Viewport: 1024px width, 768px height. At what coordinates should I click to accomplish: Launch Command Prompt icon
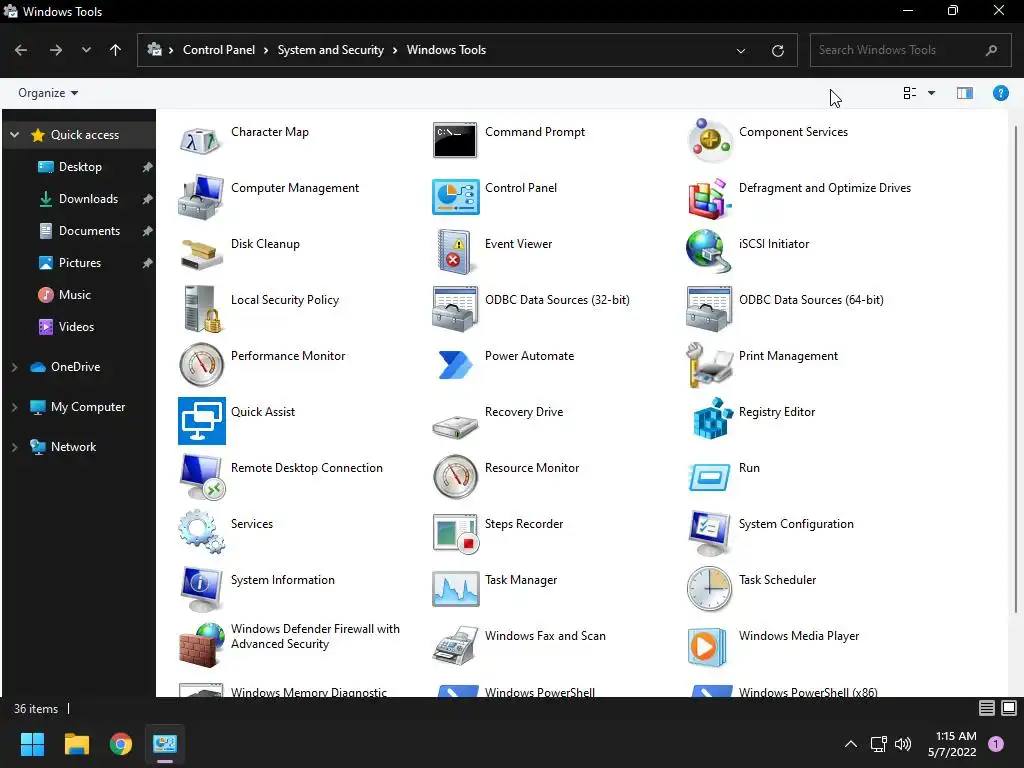455,141
